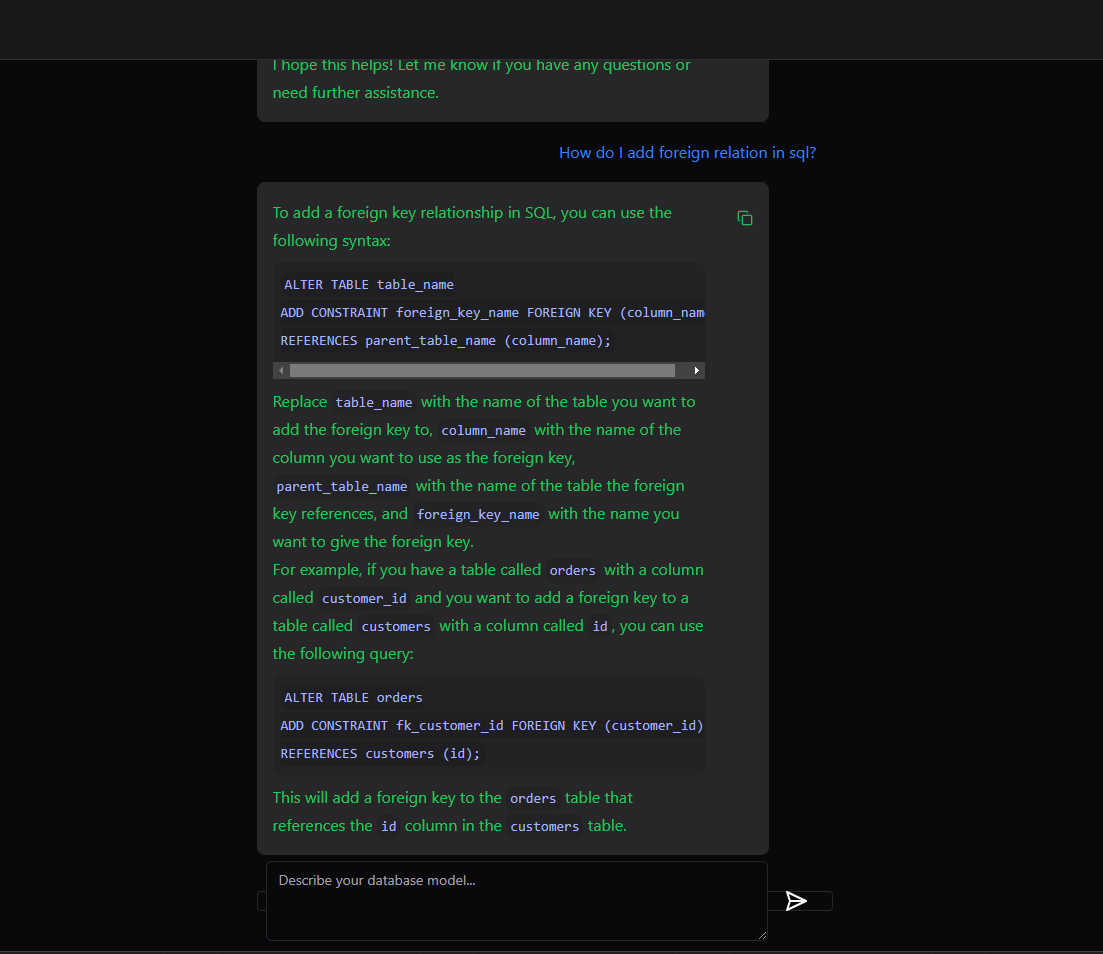Click the resize handle of the text area
The height and width of the screenshot is (954, 1103).
763,935
